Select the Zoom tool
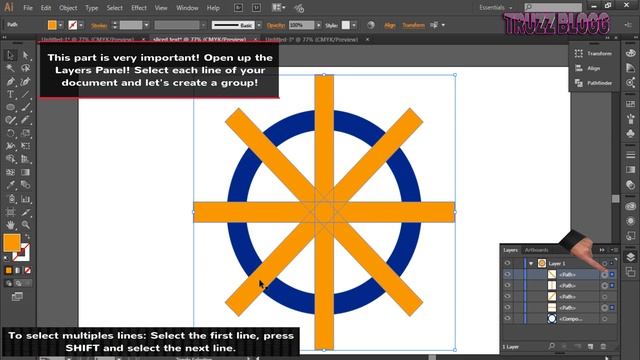This screenshot has width=640, height=360. 25,225
